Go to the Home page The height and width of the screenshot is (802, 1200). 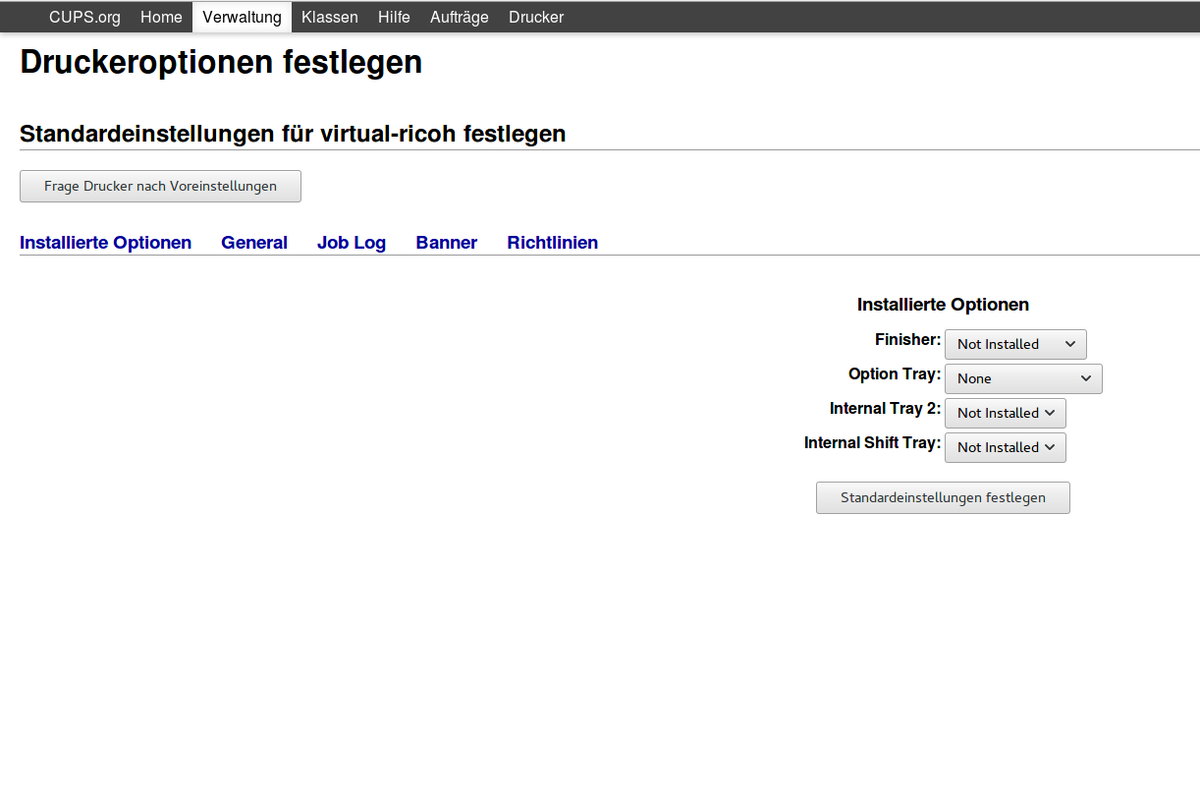tap(161, 17)
